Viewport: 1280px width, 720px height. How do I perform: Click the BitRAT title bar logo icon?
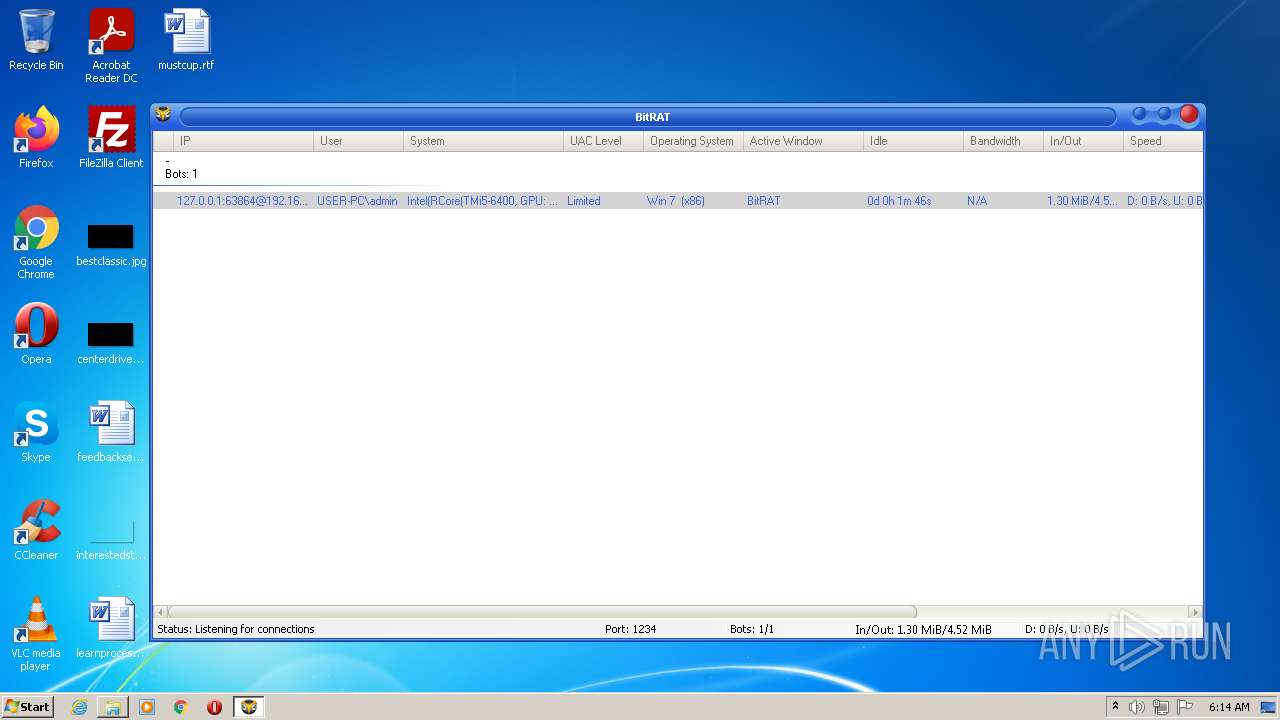pos(163,115)
